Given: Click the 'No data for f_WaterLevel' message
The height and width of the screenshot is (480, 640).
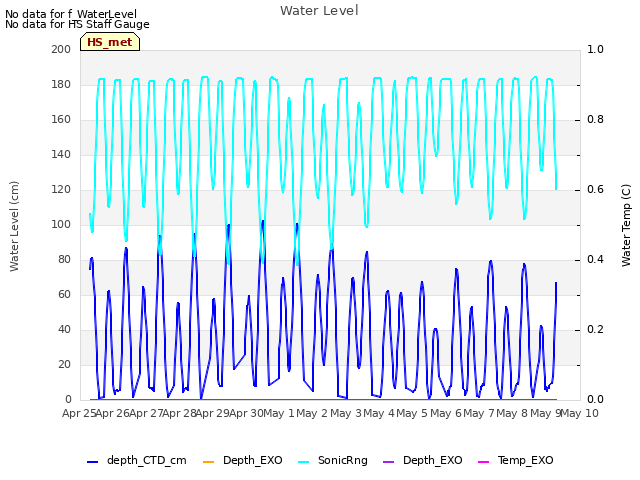Looking at the screenshot, I should click(x=71, y=14).
